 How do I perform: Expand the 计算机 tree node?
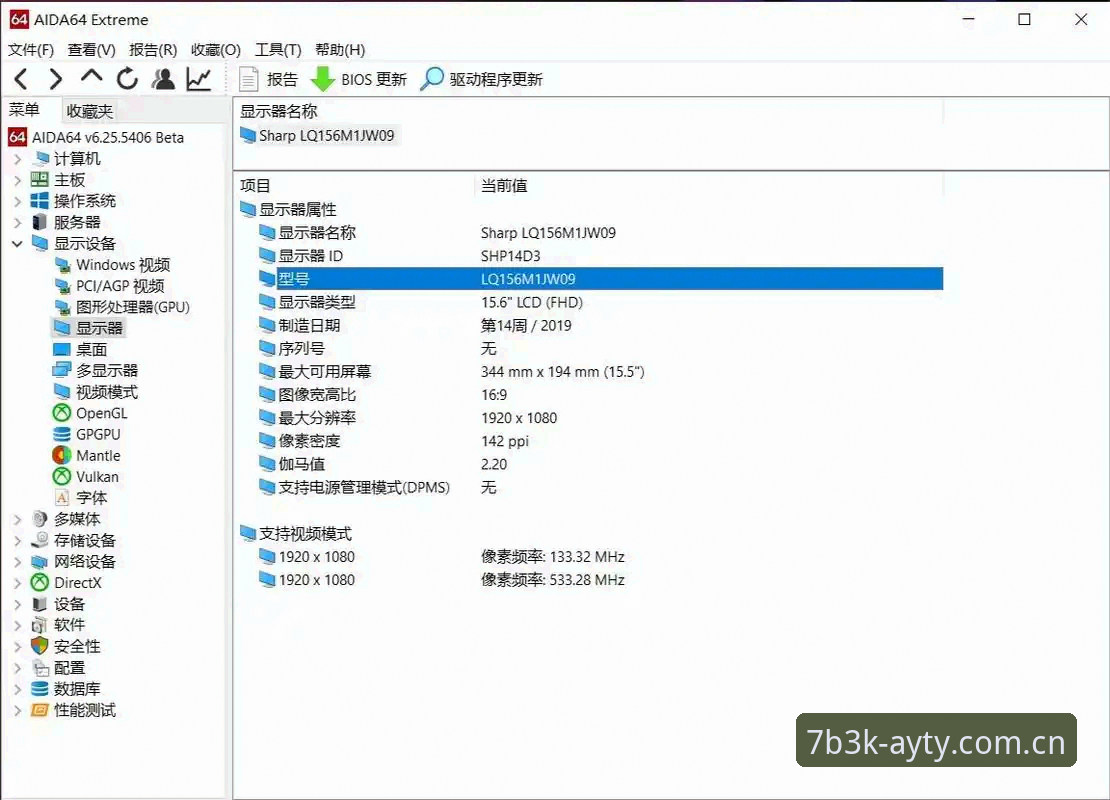(18, 159)
